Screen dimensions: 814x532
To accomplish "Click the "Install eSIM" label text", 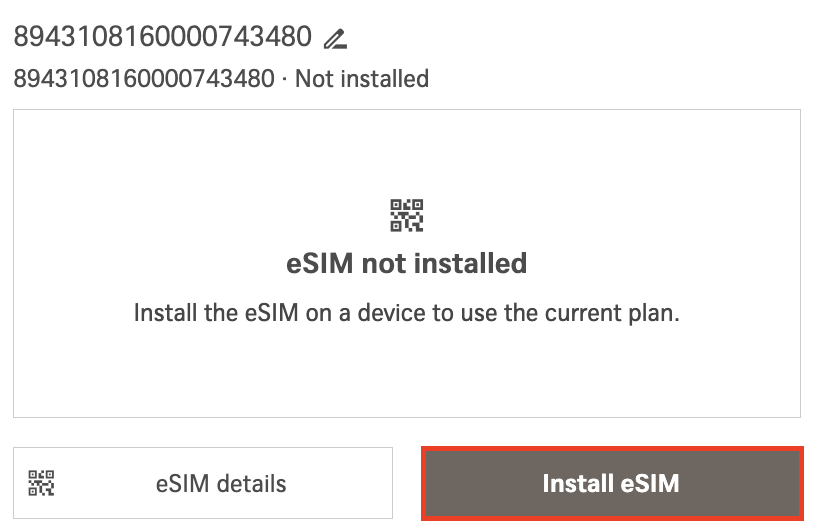I will (611, 484).
